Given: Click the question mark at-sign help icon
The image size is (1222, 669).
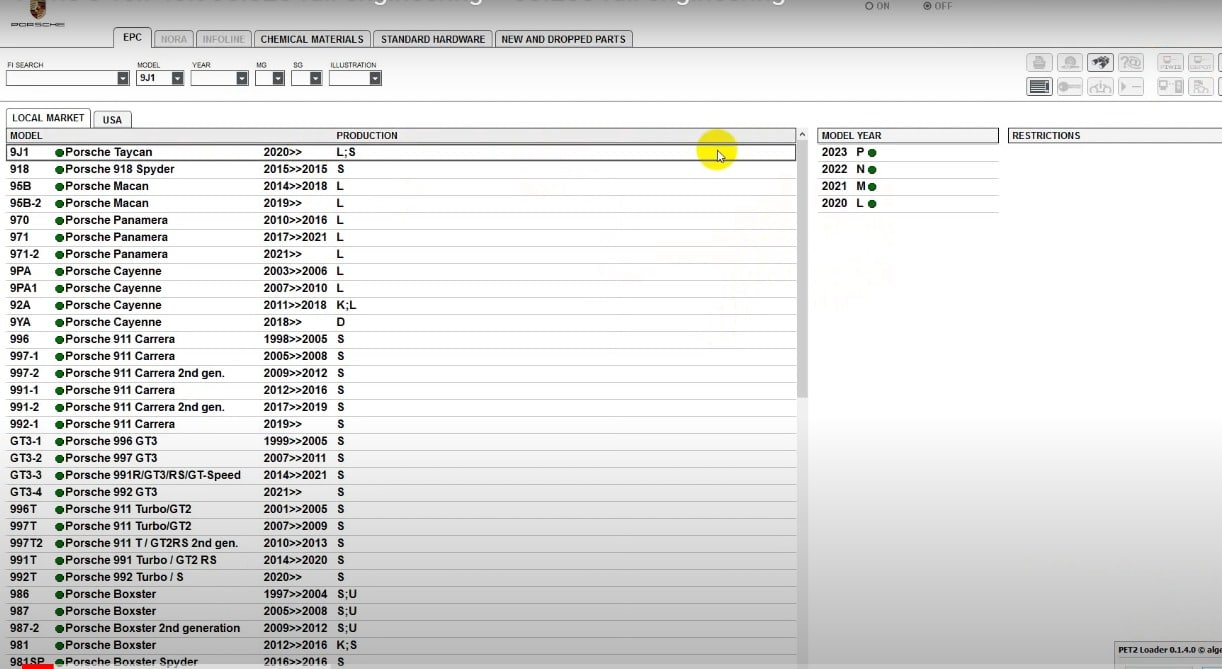Looking at the screenshot, I should (1130, 63).
